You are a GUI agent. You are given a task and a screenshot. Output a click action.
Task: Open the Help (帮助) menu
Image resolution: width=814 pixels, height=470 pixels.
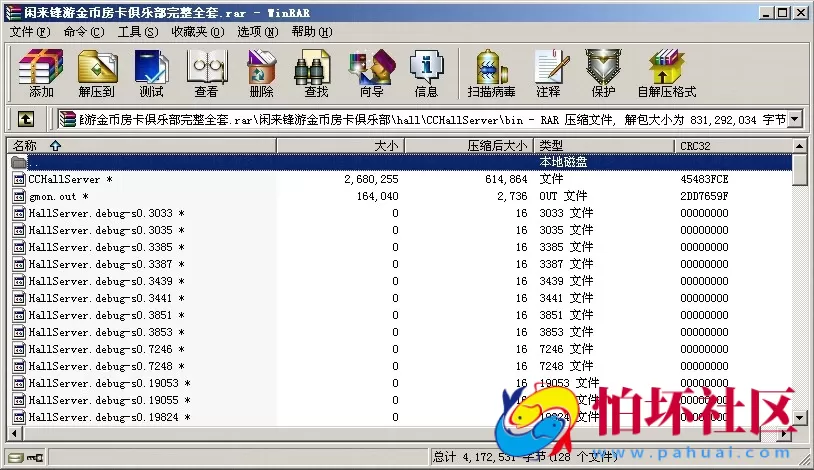311,32
